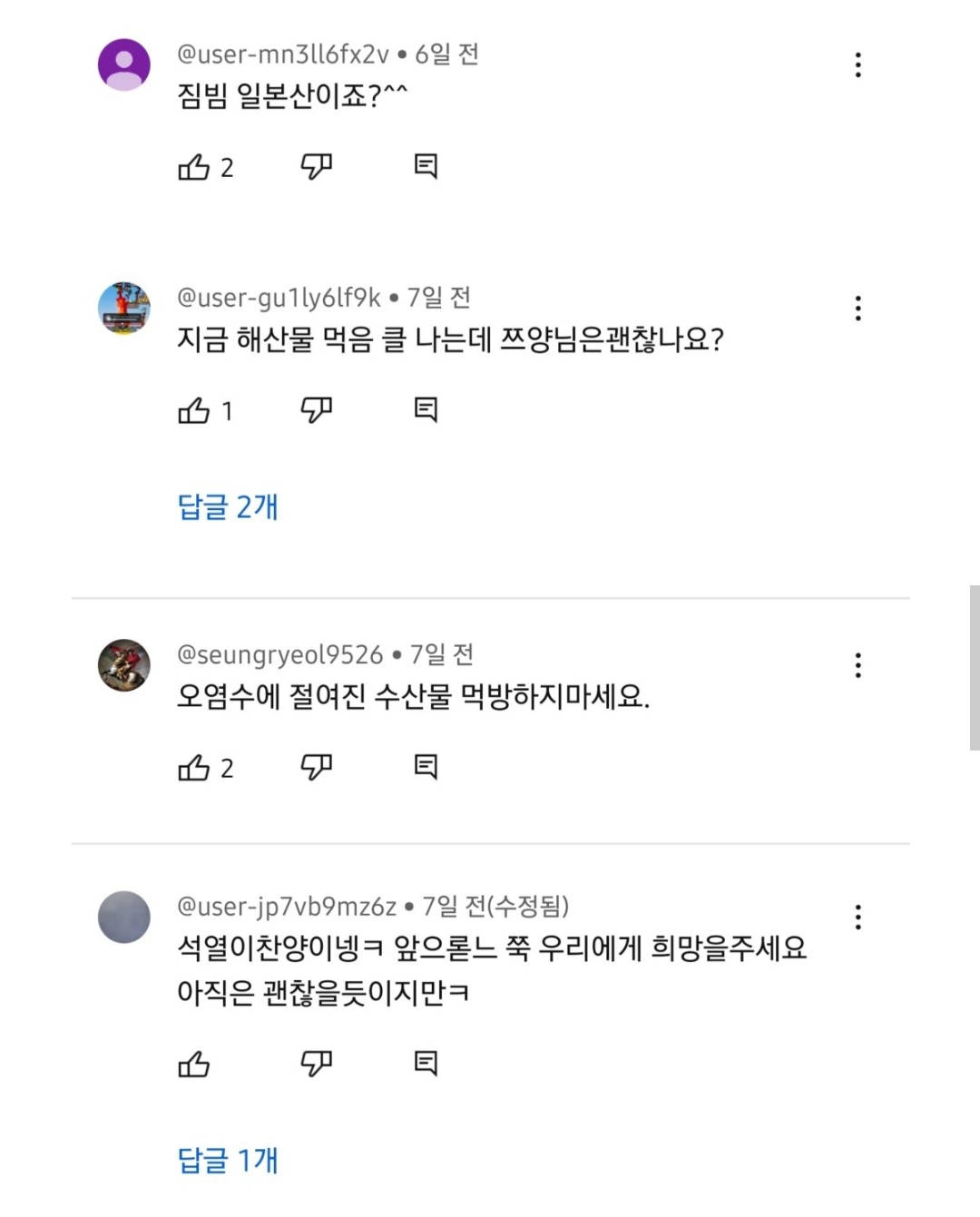Image resolution: width=980 pixels, height=1217 pixels.
Task: Open the @seungryeol9526 profile avatar
Action: point(124,665)
